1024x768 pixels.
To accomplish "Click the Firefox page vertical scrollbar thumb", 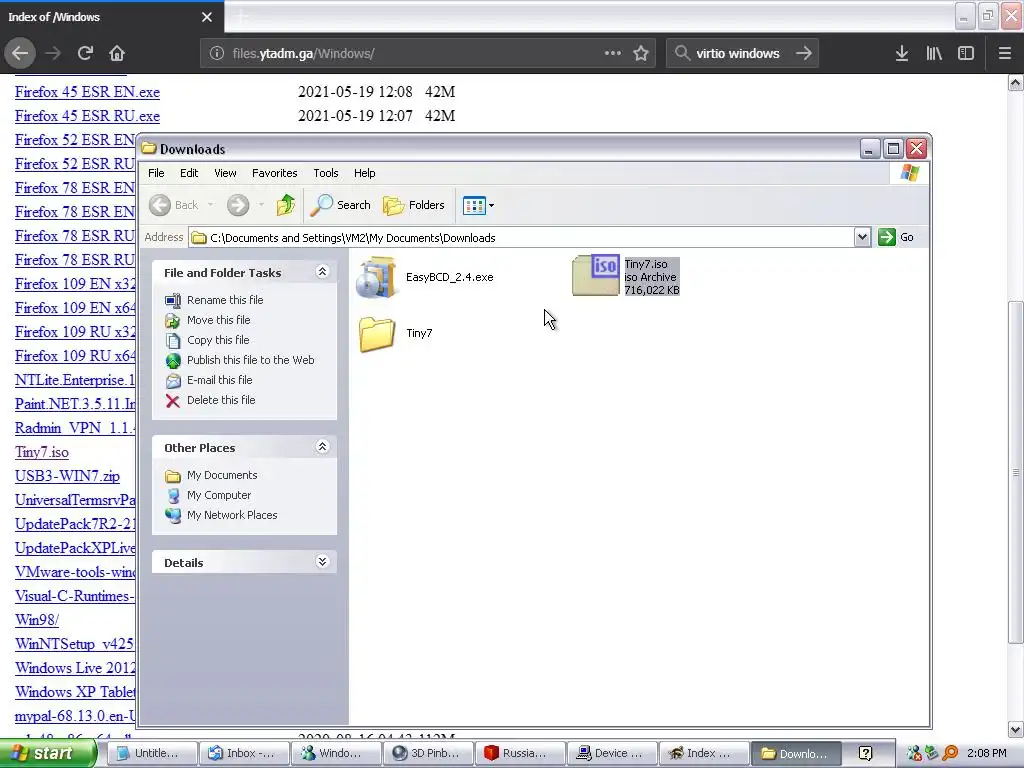I will click(x=1016, y=472).
